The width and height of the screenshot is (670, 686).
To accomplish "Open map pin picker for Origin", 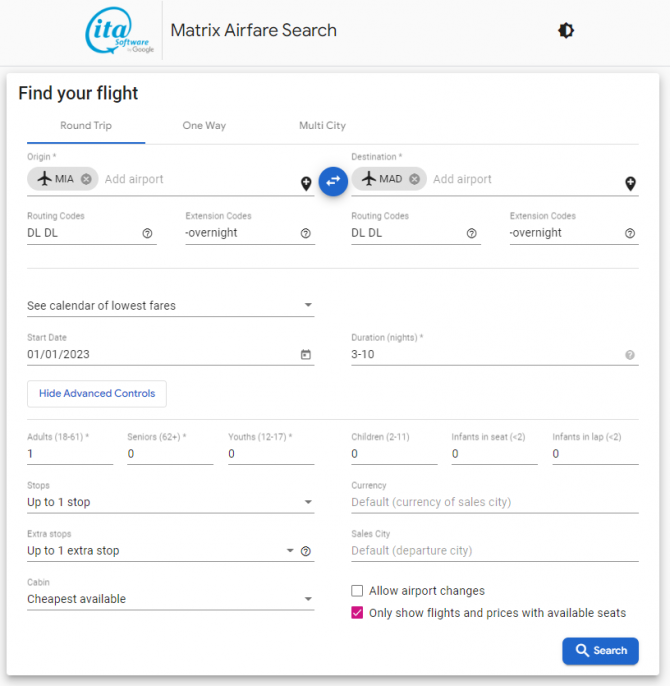I will point(306,184).
